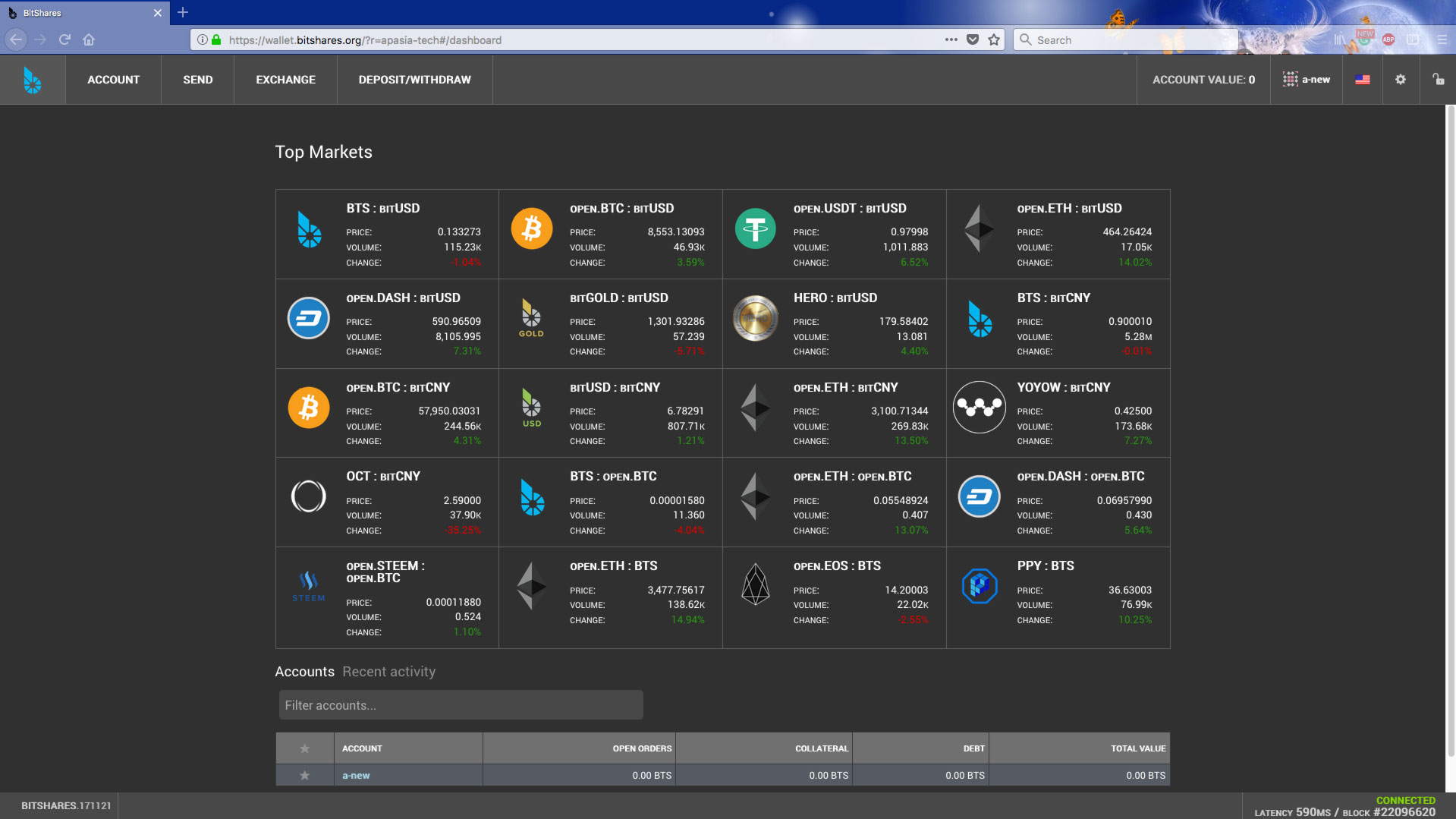
Task: Click the browser Search box
Action: 1125,39
